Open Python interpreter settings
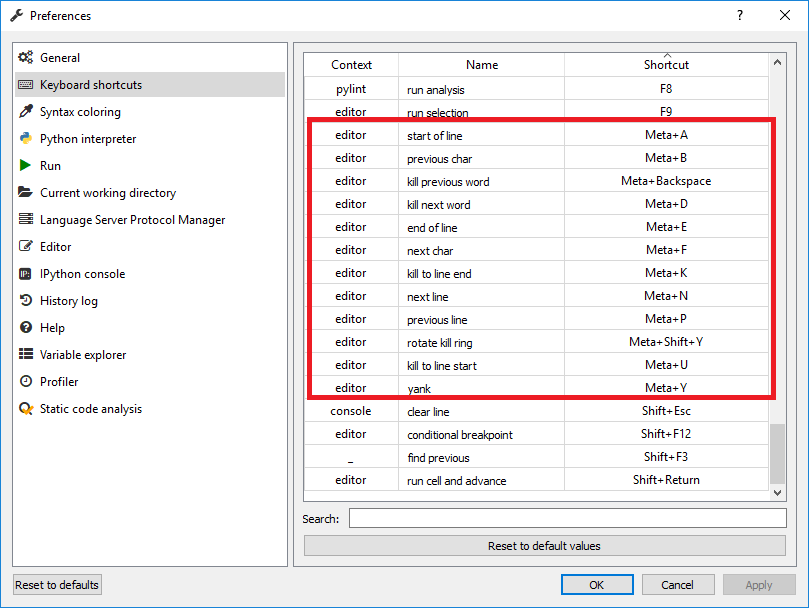 tap(150, 138)
